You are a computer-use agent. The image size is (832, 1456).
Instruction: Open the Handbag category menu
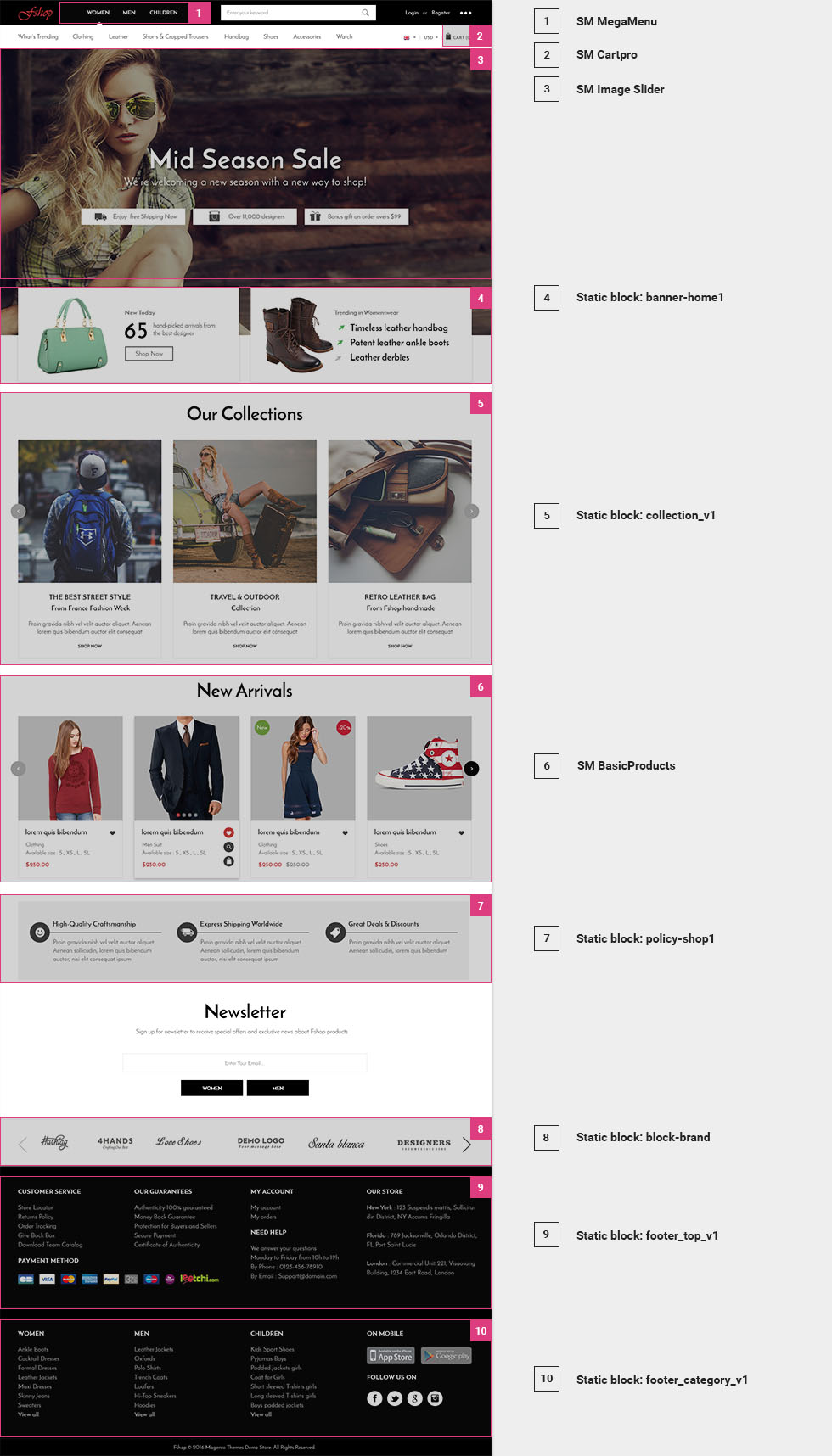(x=236, y=36)
